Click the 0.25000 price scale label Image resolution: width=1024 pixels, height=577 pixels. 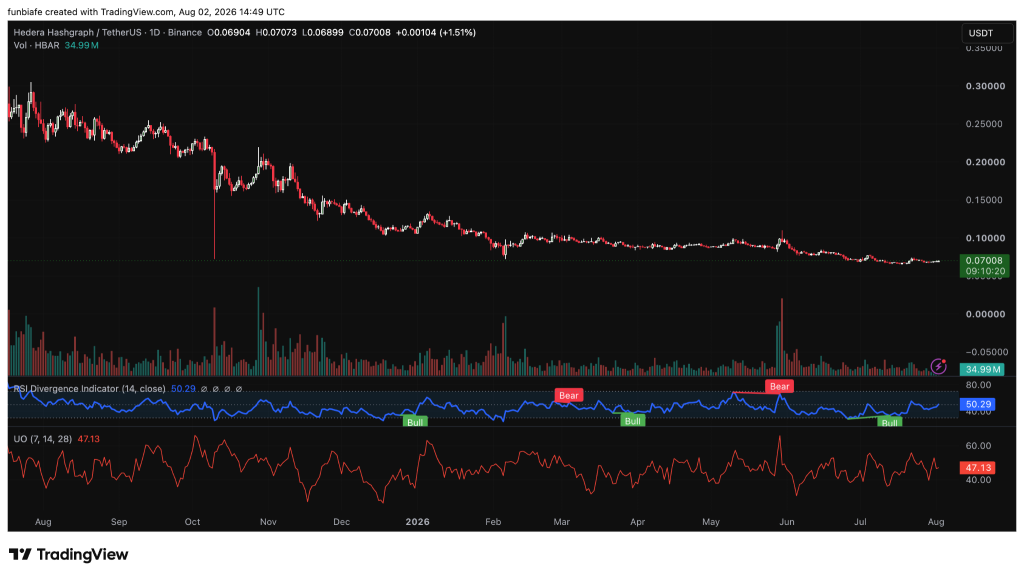pos(984,124)
